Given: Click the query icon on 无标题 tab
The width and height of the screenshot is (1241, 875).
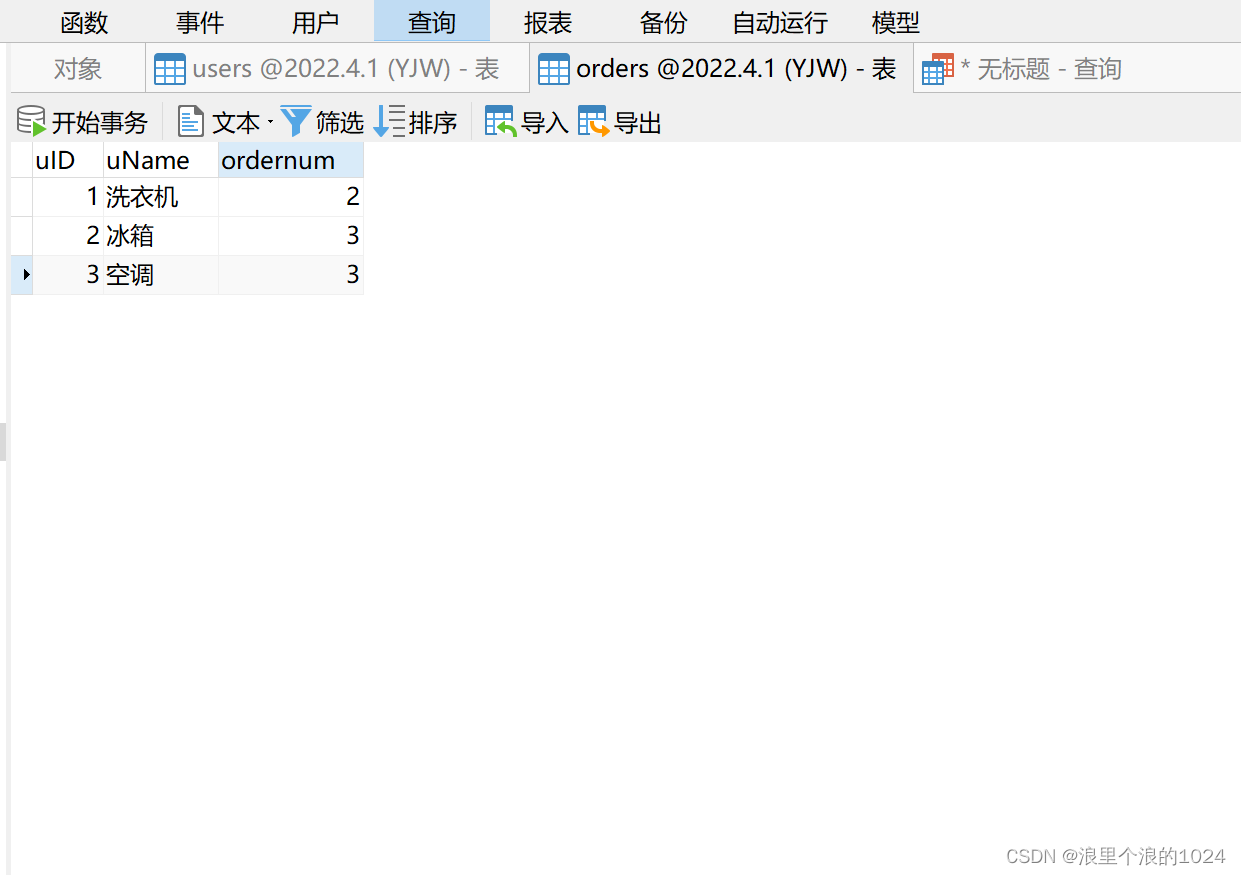Looking at the screenshot, I should tap(938, 69).
